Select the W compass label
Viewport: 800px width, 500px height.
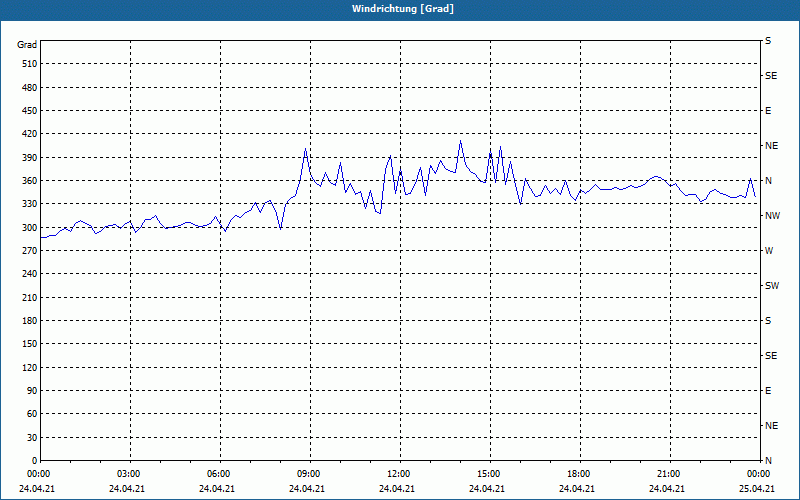click(769, 251)
